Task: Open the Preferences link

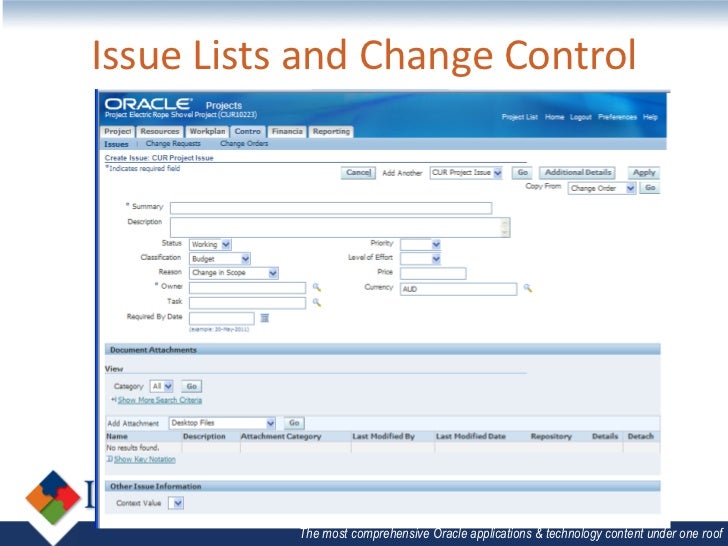Action: tap(618, 117)
